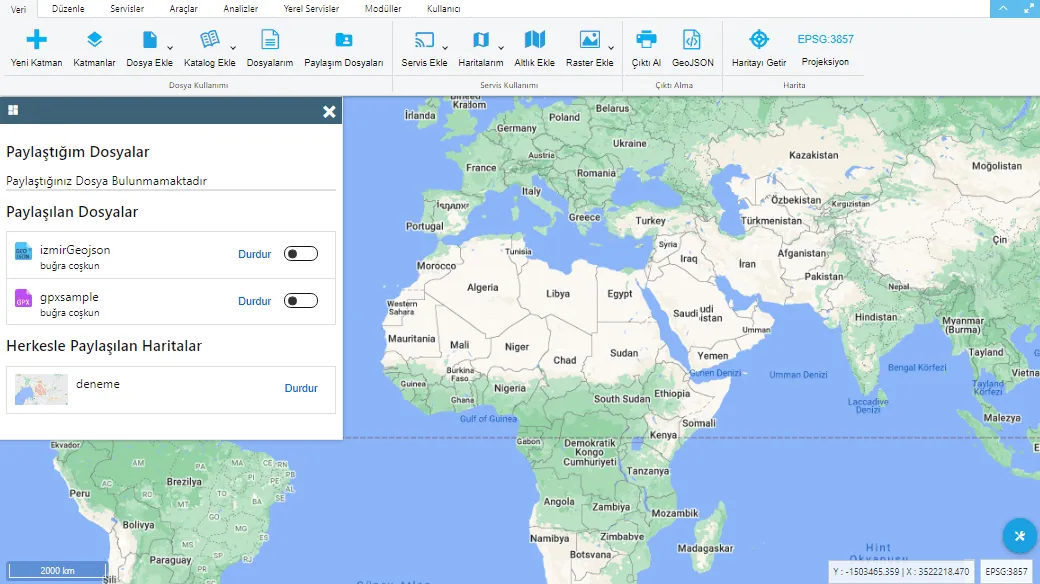Click the Y/X coordinate readout

tap(901, 571)
